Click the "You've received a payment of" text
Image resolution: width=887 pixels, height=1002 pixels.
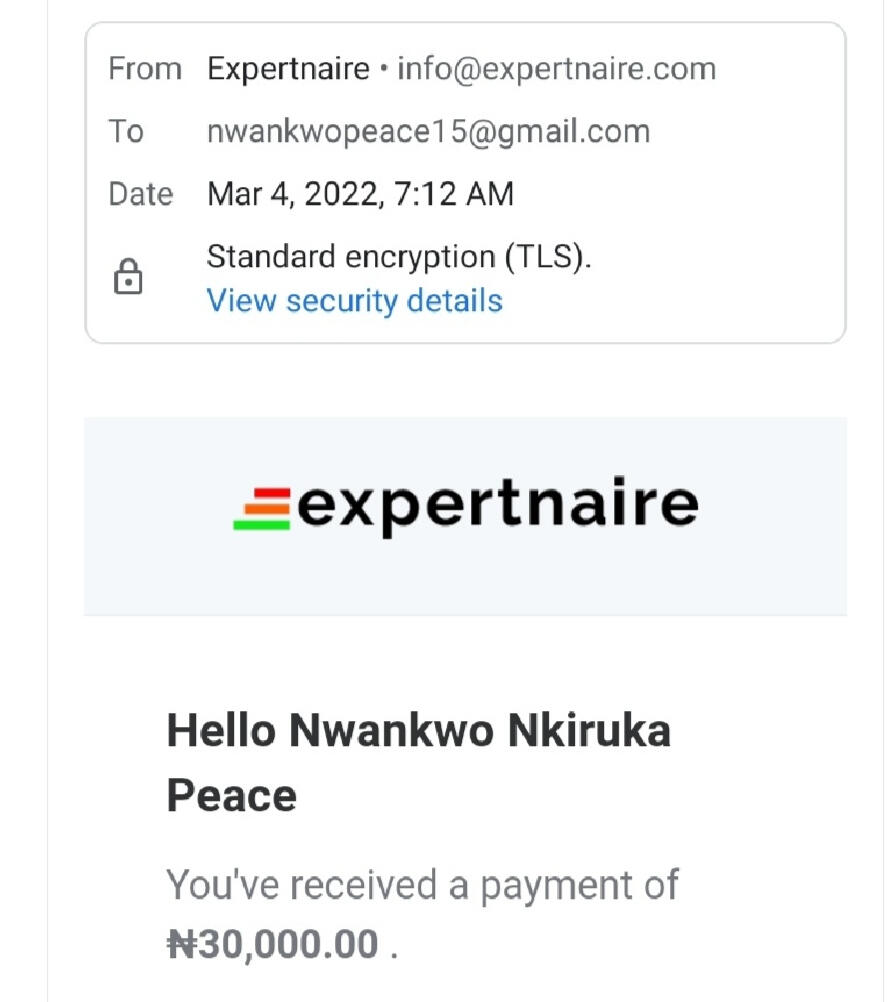tap(422, 885)
